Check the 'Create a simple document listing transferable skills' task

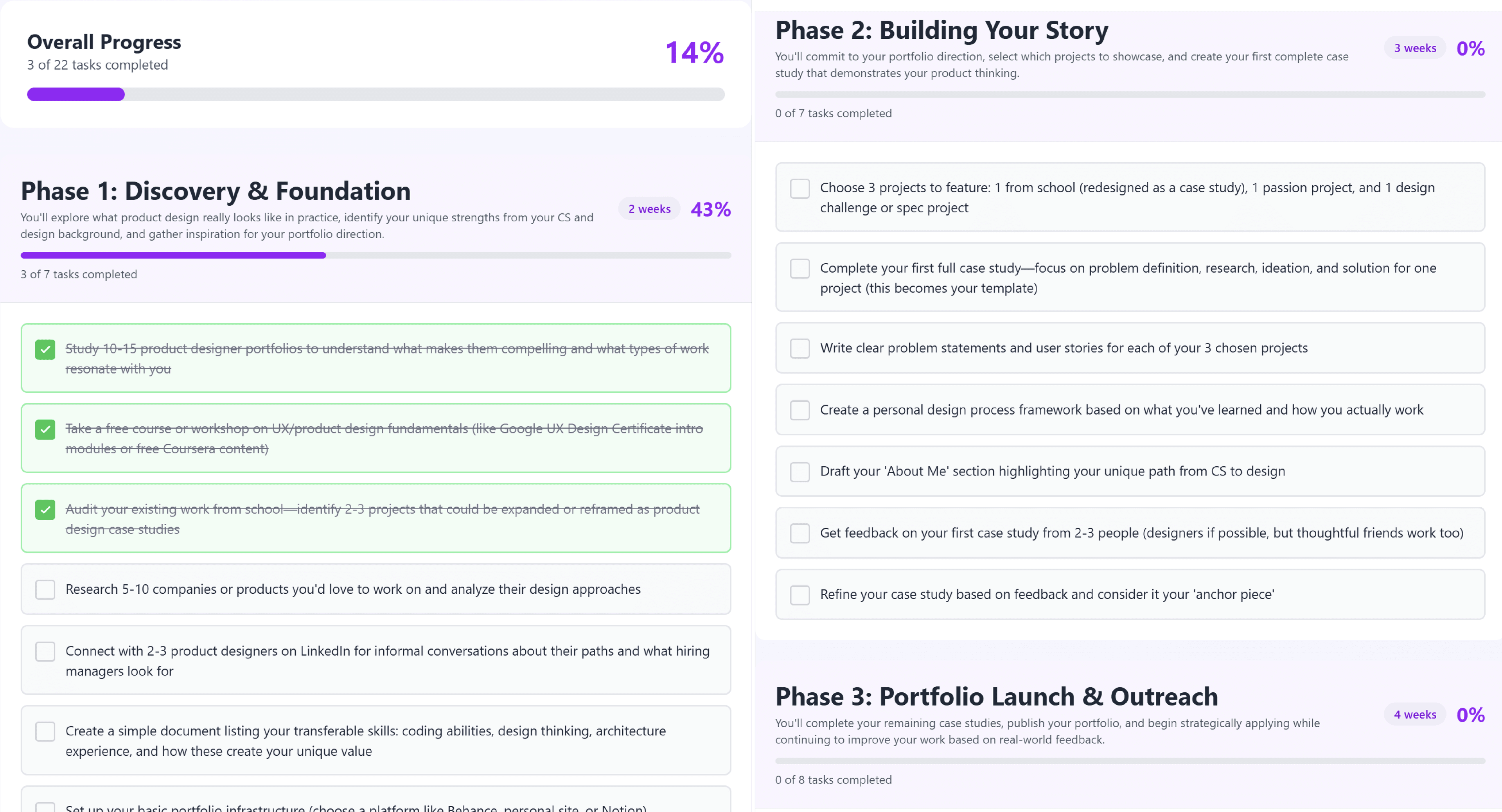click(45, 731)
